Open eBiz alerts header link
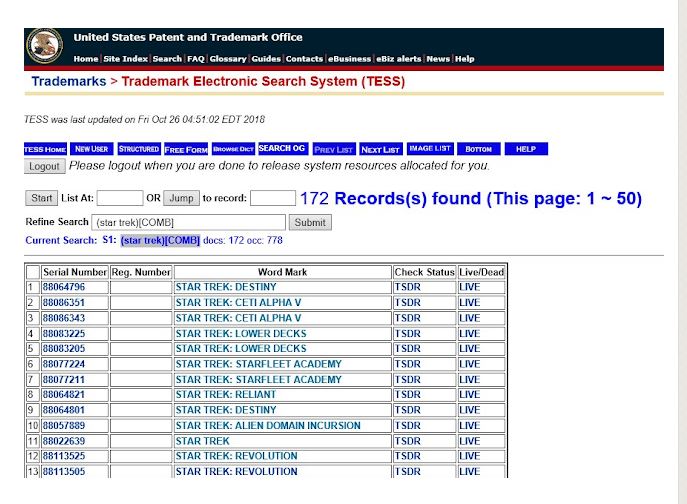The width and height of the screenshot is (687, 504). coord(398,59)
